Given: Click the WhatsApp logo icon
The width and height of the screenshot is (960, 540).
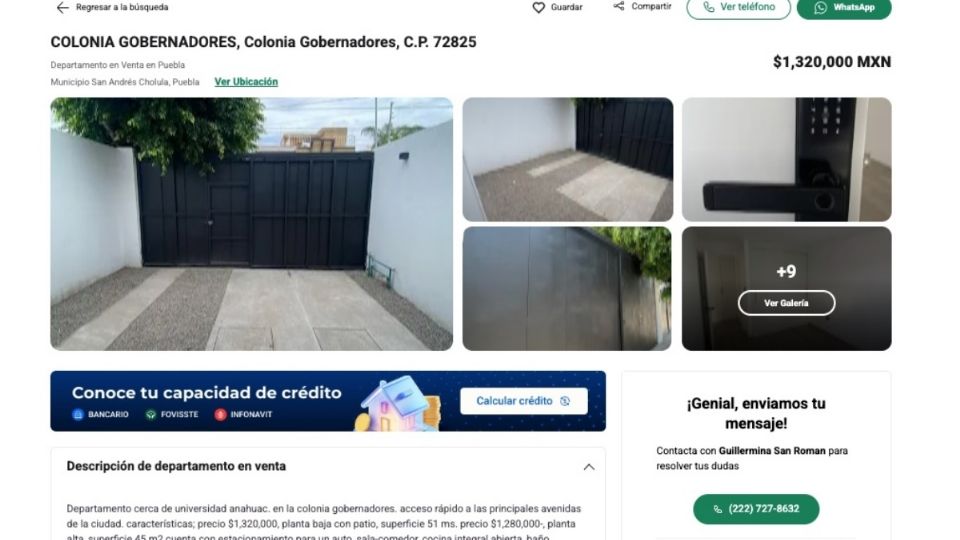Looking at the screenshot, I should (820, 7).
